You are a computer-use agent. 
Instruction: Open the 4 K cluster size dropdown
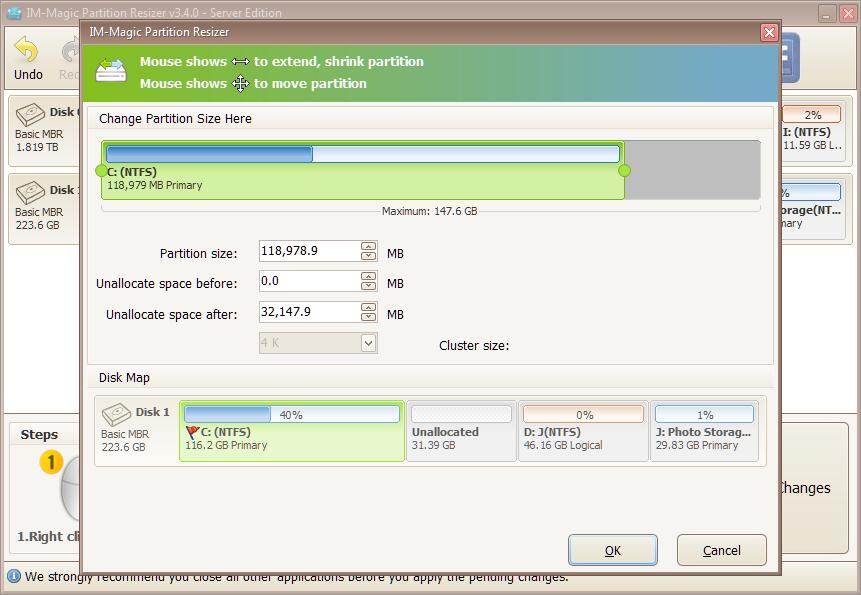368,343
